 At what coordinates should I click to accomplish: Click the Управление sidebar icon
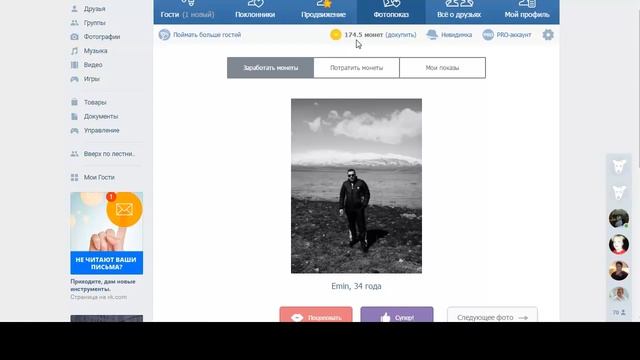[74, 131]
